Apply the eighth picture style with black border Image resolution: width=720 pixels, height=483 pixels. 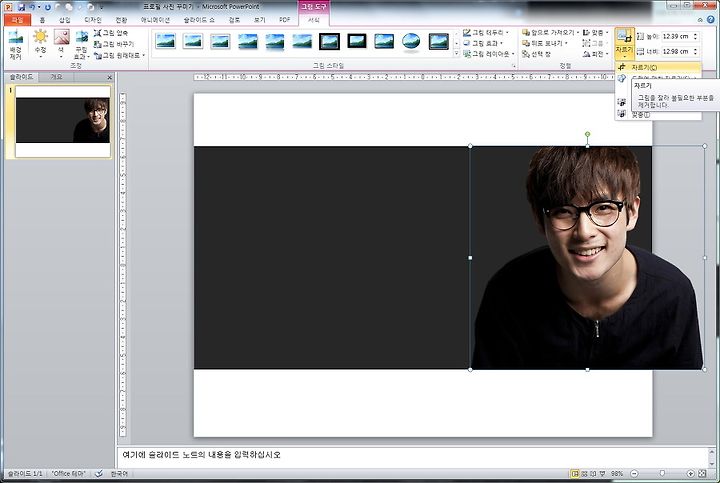click(x=357, y=41)
